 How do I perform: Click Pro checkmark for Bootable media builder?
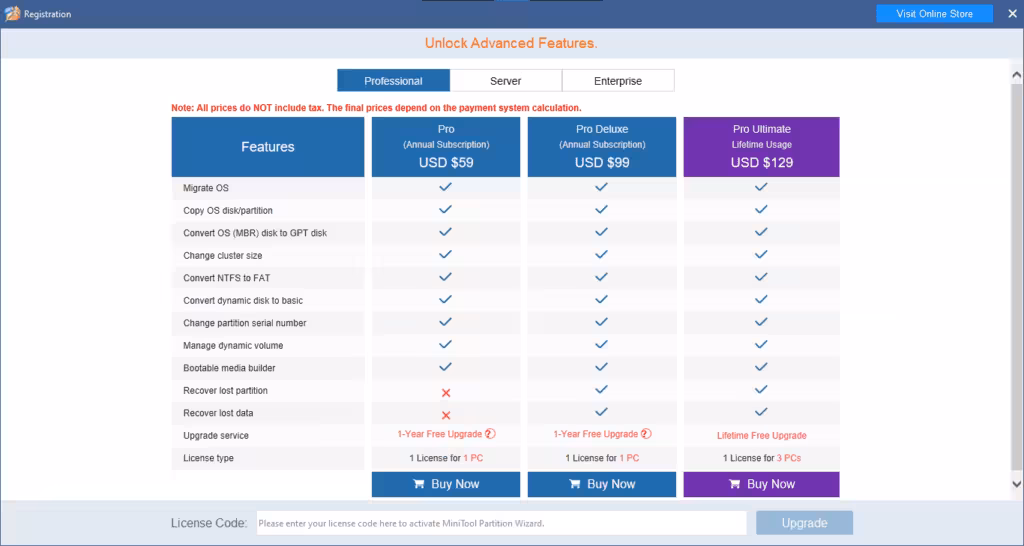(445, 367)
